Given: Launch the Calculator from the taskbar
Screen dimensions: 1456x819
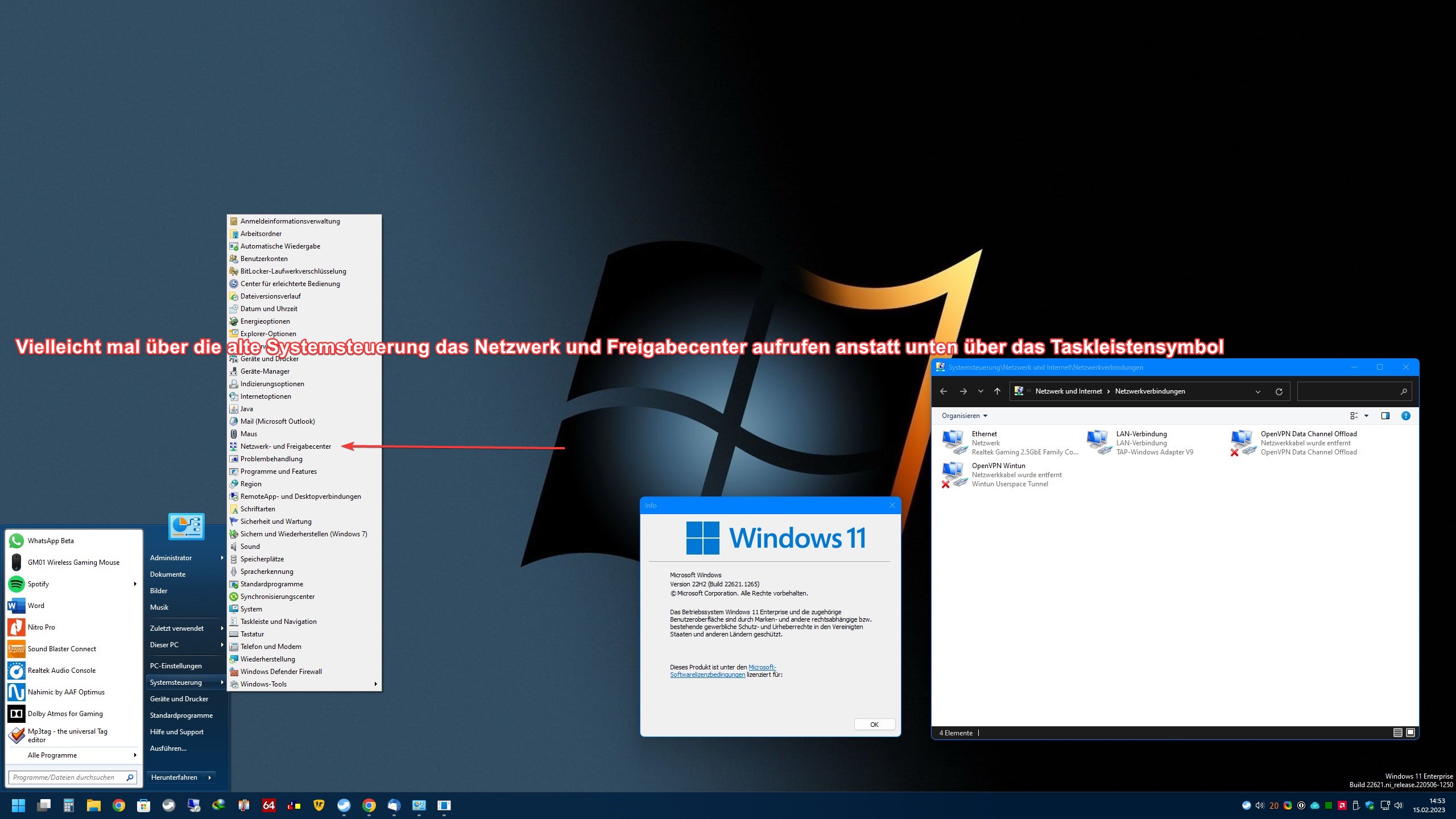Looking at the screenshot, I should (69, 805).
